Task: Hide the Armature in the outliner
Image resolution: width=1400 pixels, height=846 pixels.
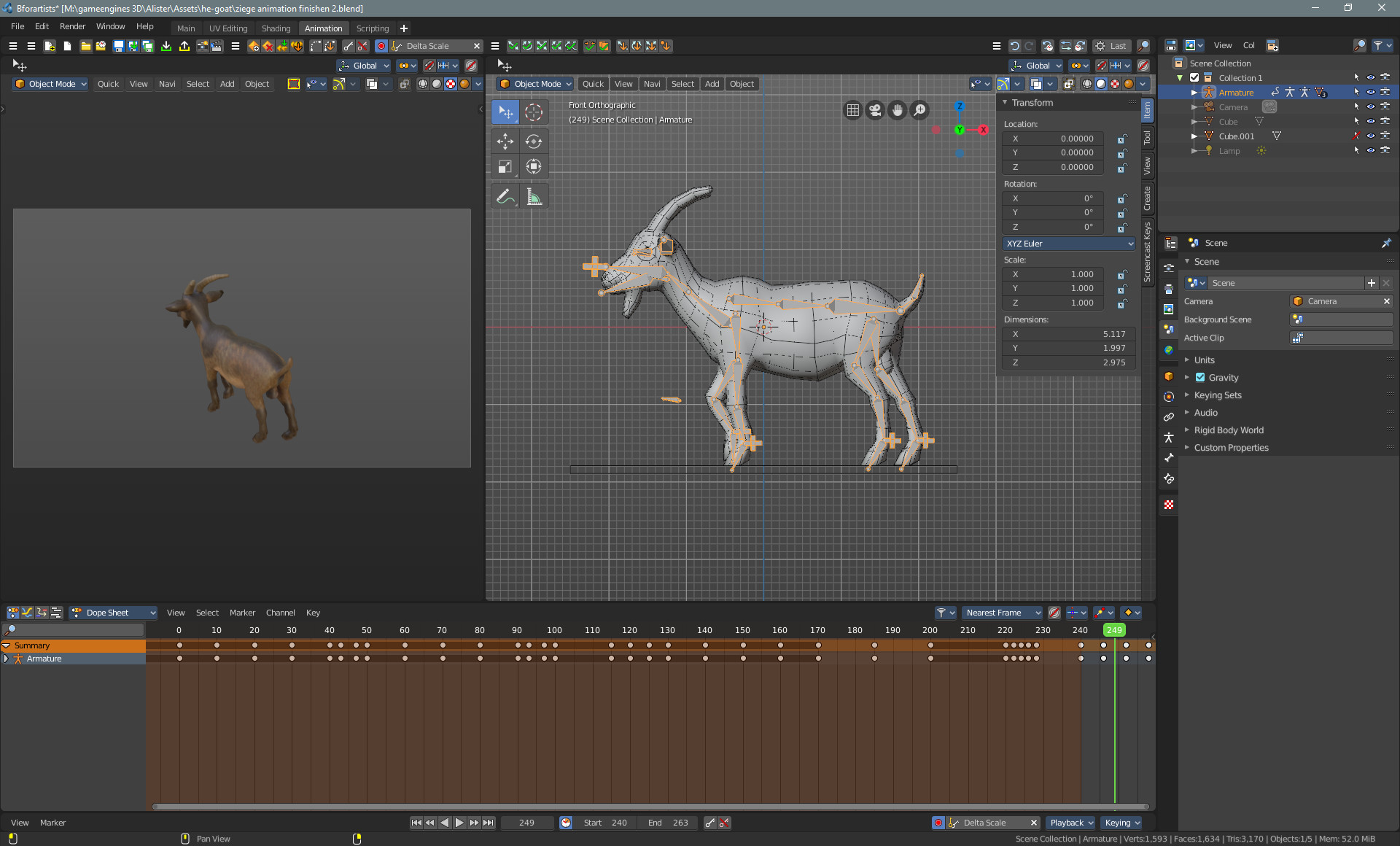Action: (x=1370, y=93)
